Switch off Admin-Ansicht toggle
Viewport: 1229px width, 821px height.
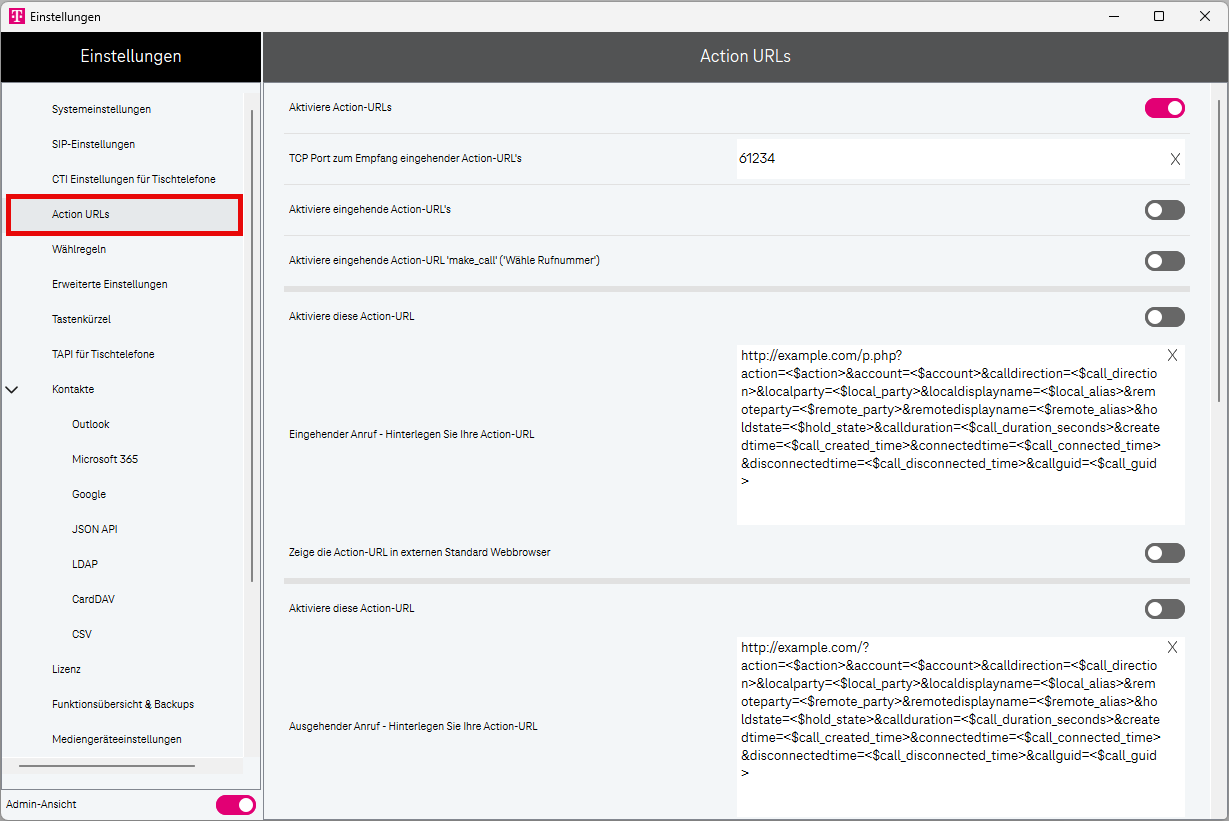[x=236, y=804]
